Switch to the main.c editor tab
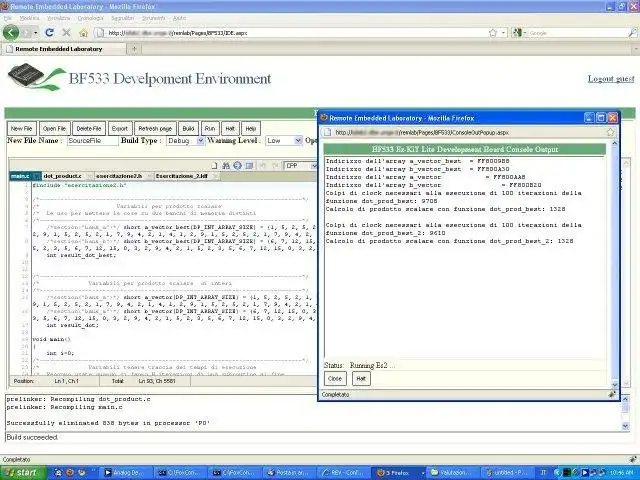The image size is (640, 480). coord(20,176)
